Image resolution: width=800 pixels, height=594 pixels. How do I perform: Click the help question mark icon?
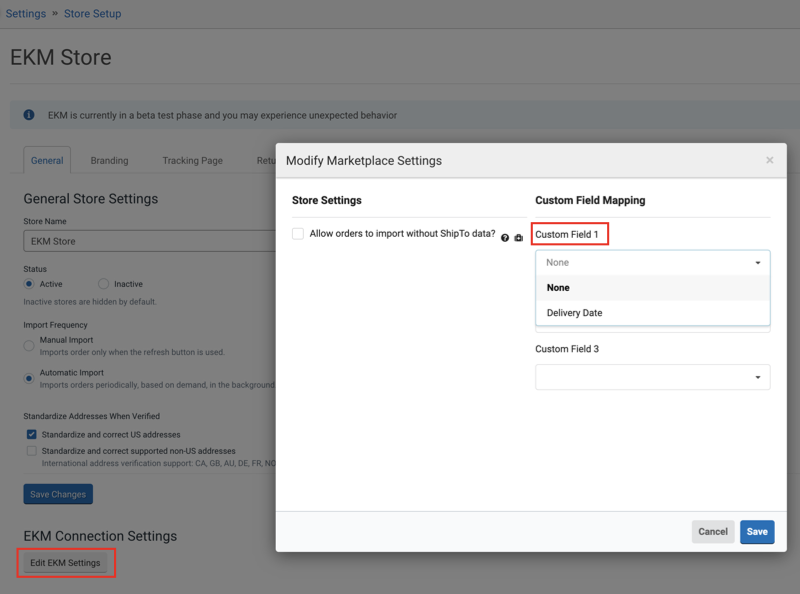(x=505, y=238)
